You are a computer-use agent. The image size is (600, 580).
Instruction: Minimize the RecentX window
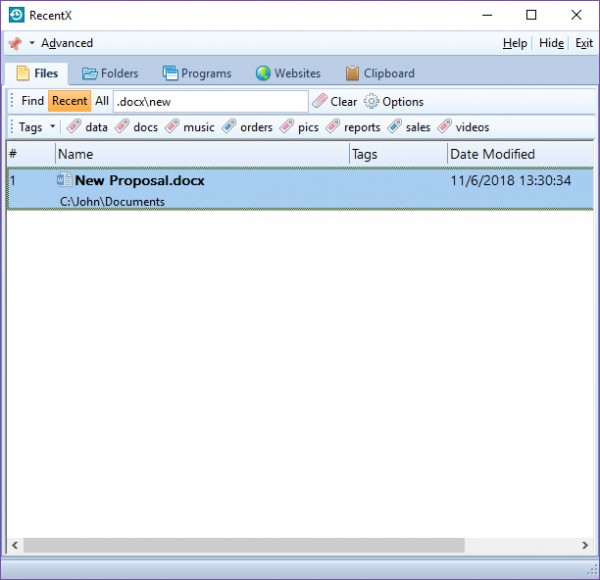point(487,15)
